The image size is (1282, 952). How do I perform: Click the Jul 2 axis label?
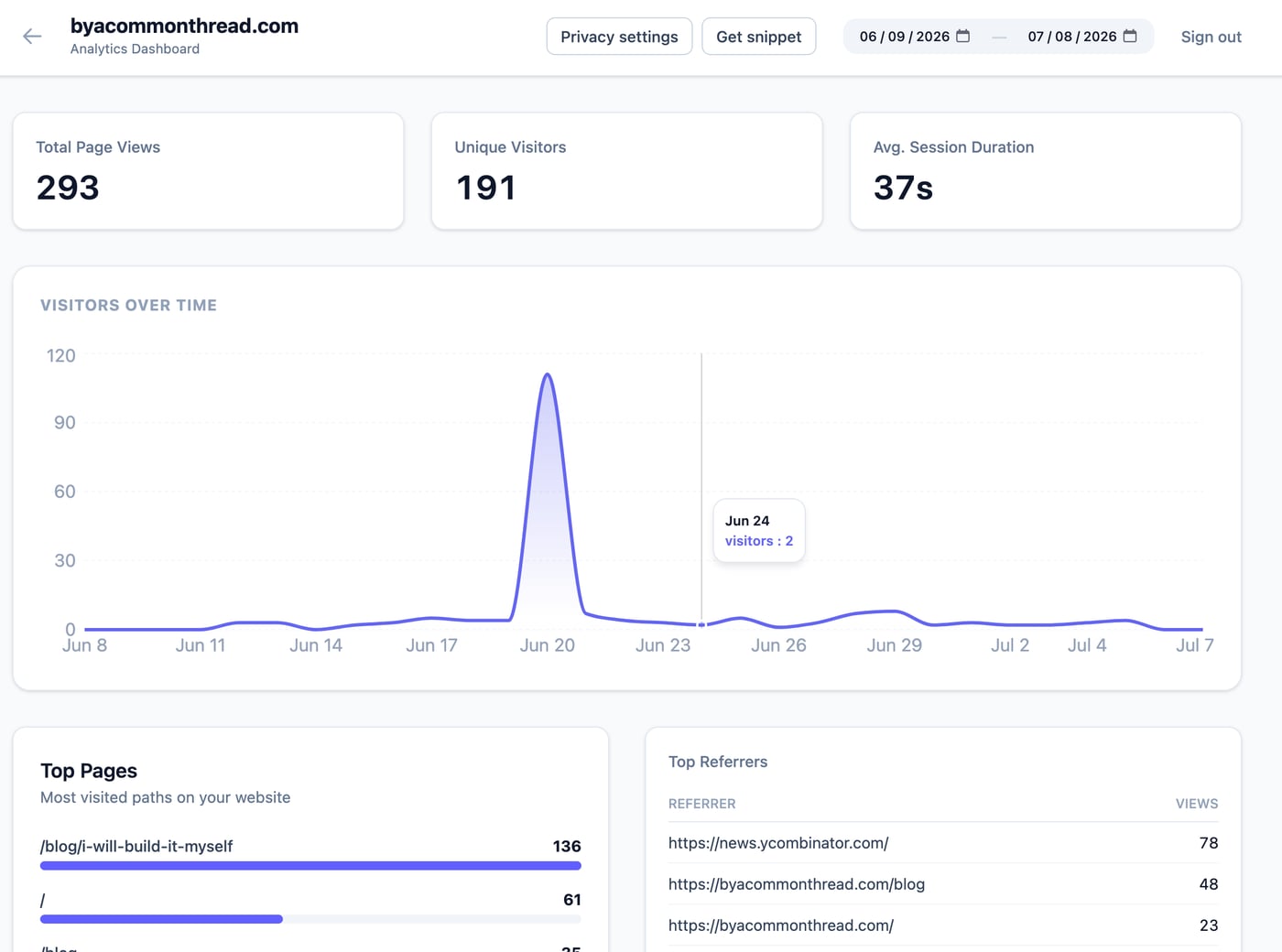click(x=1010, y=645)
